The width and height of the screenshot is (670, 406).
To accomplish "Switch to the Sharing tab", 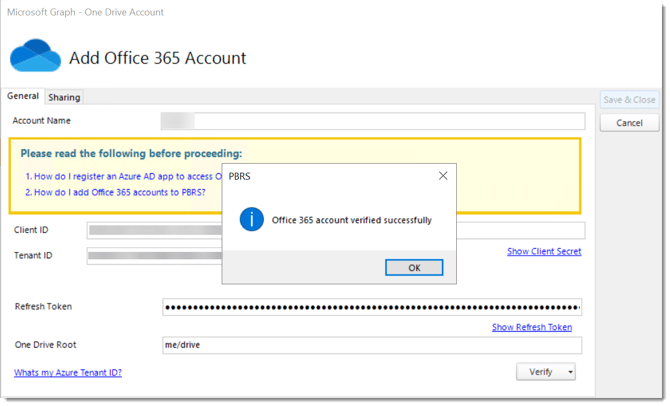I will [64, 97].
